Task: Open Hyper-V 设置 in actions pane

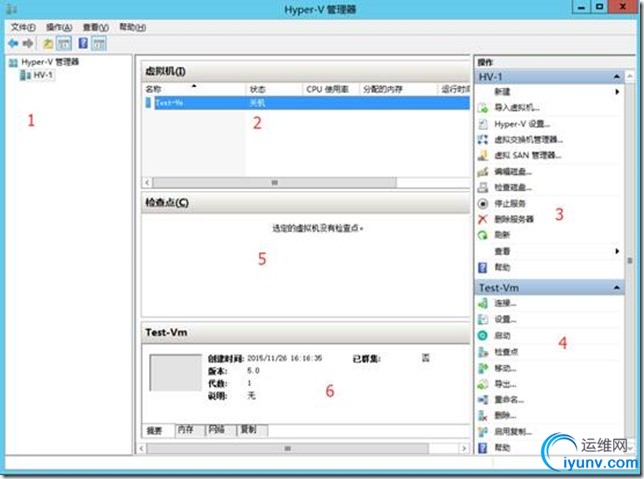Action: 522,124
